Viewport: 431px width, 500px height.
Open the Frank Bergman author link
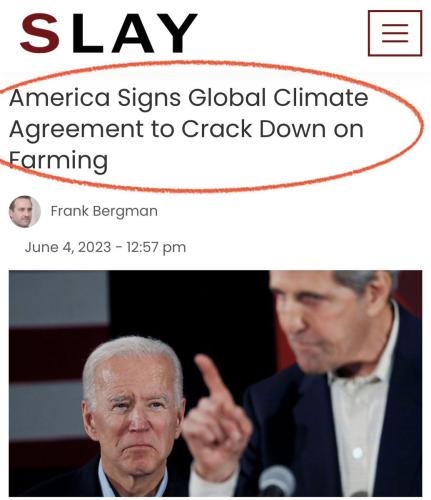click(x=104, y=211)
